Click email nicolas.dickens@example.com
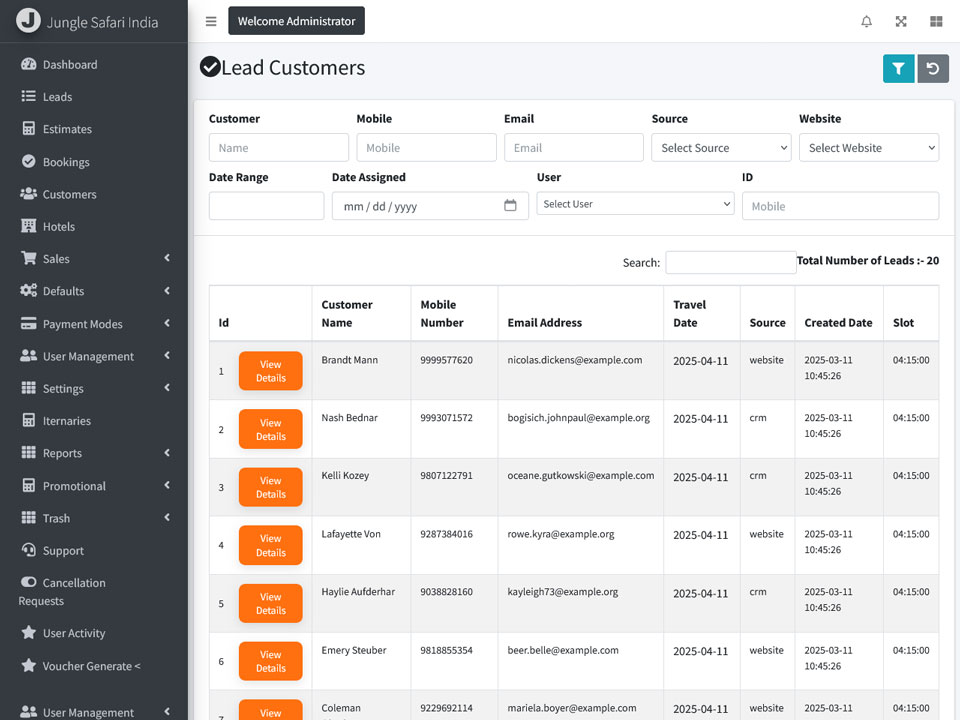Viewport: 960px width, 720px height. (x=574, y=360)
